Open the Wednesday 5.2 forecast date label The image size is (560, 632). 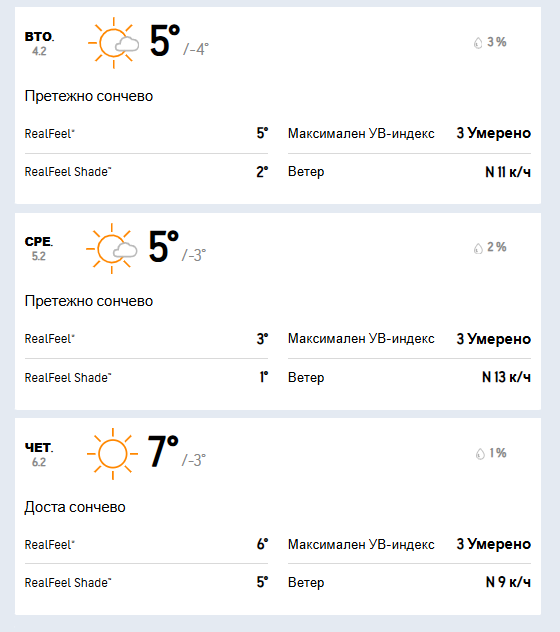click(39, 249)
